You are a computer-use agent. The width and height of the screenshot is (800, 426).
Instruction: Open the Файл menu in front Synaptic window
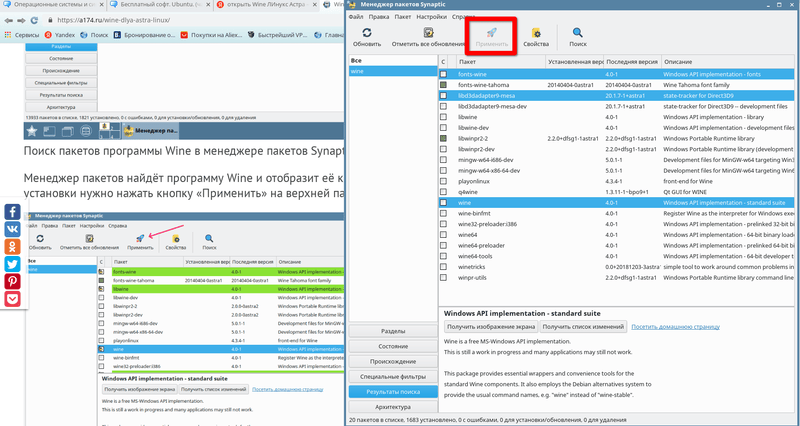pyautogui.click(x=356, y=17)
